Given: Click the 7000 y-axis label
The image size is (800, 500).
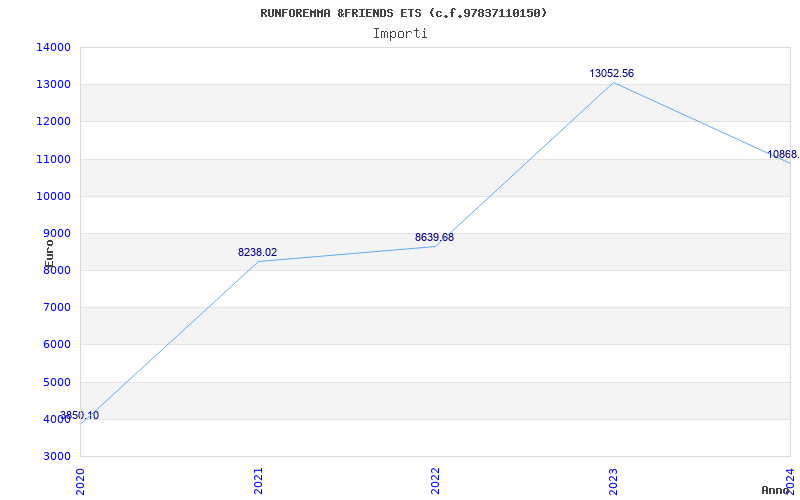Looking at the screenshot, I should point(56,308).
